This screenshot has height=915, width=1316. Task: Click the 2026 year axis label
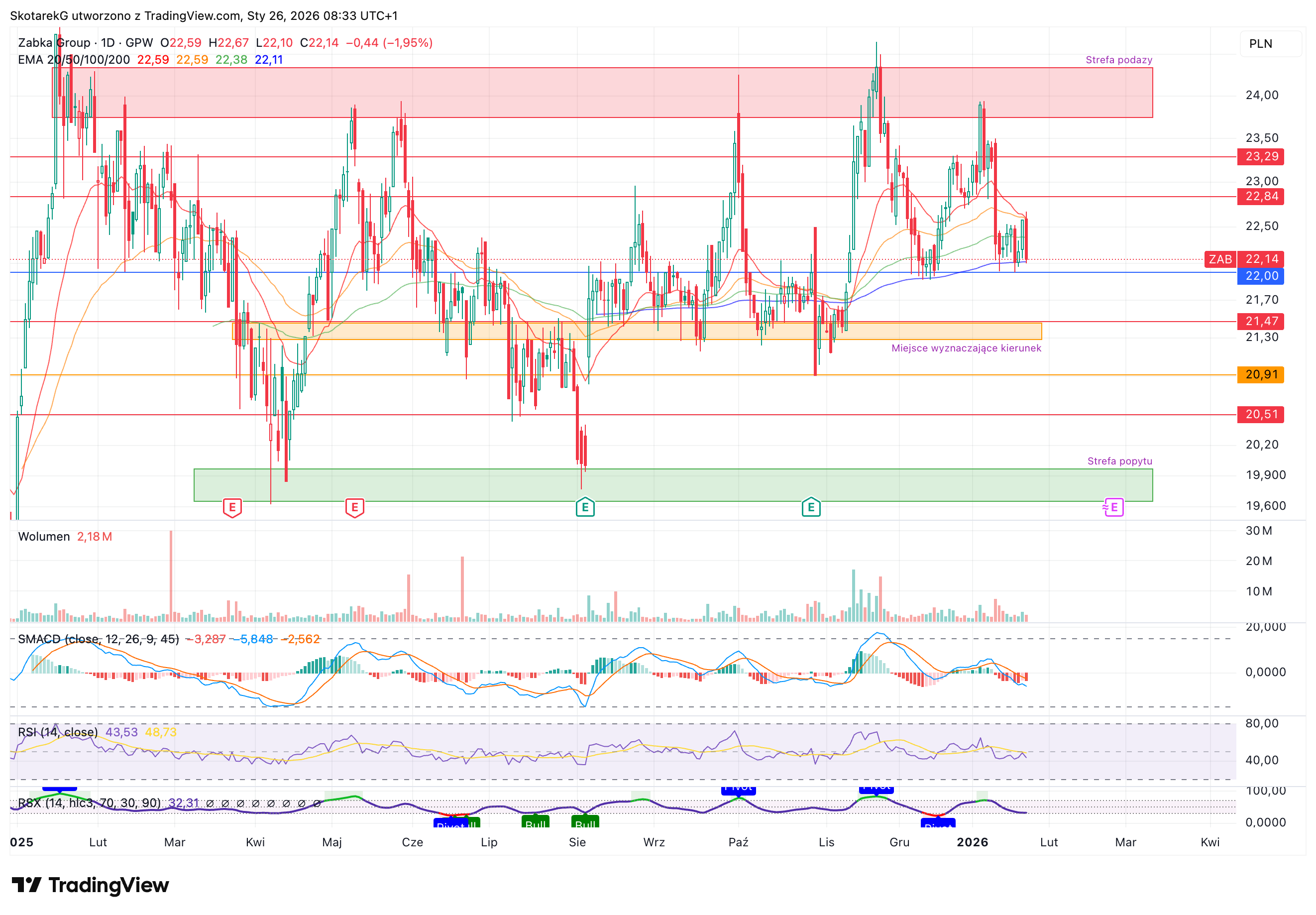click(973, 843)
